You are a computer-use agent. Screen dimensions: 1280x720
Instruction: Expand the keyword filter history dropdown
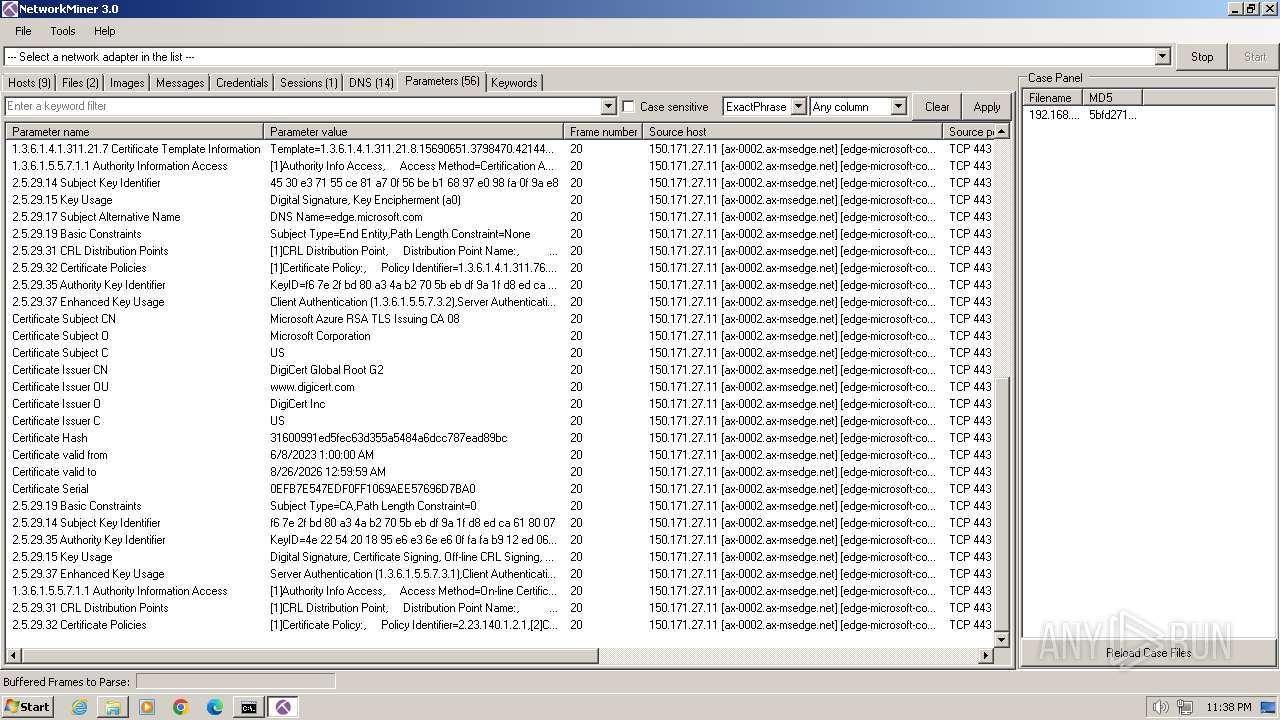pos(608,106)
